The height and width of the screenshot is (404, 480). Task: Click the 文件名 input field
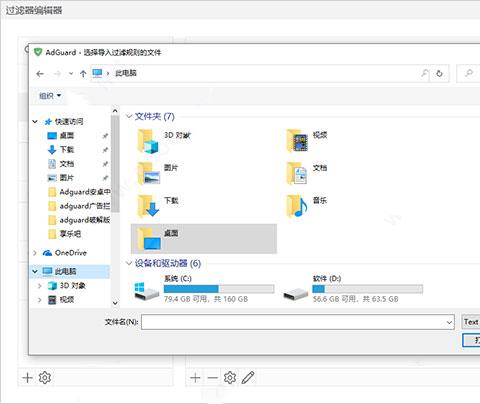[x=297, y=322]
